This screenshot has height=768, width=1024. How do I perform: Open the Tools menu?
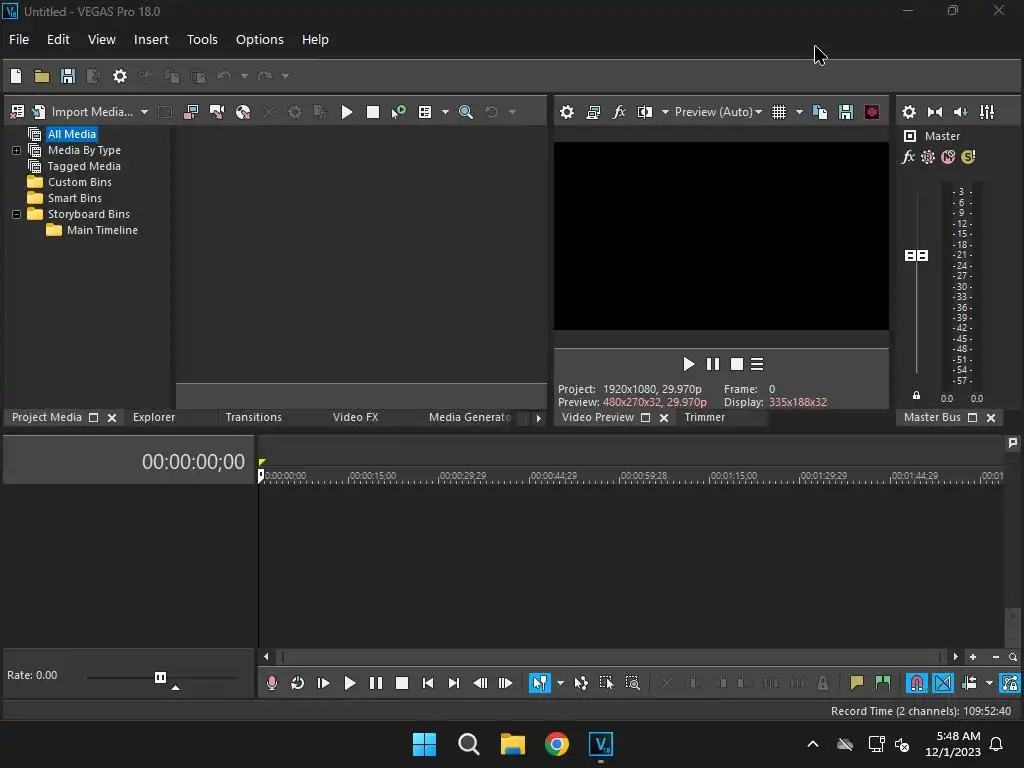[x=202, y=40]
